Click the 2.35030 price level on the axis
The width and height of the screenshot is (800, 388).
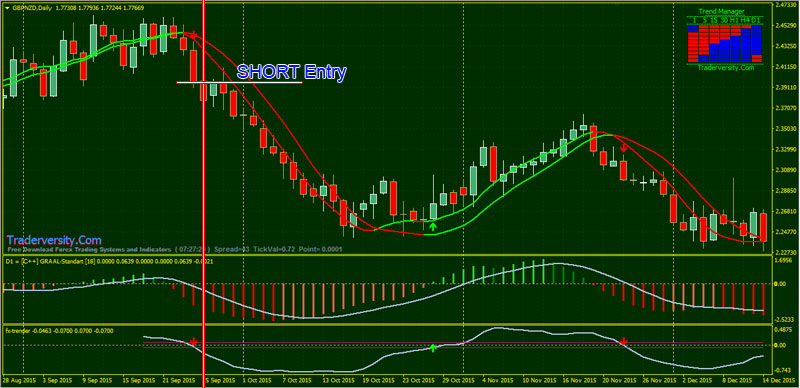pos(786,129)
